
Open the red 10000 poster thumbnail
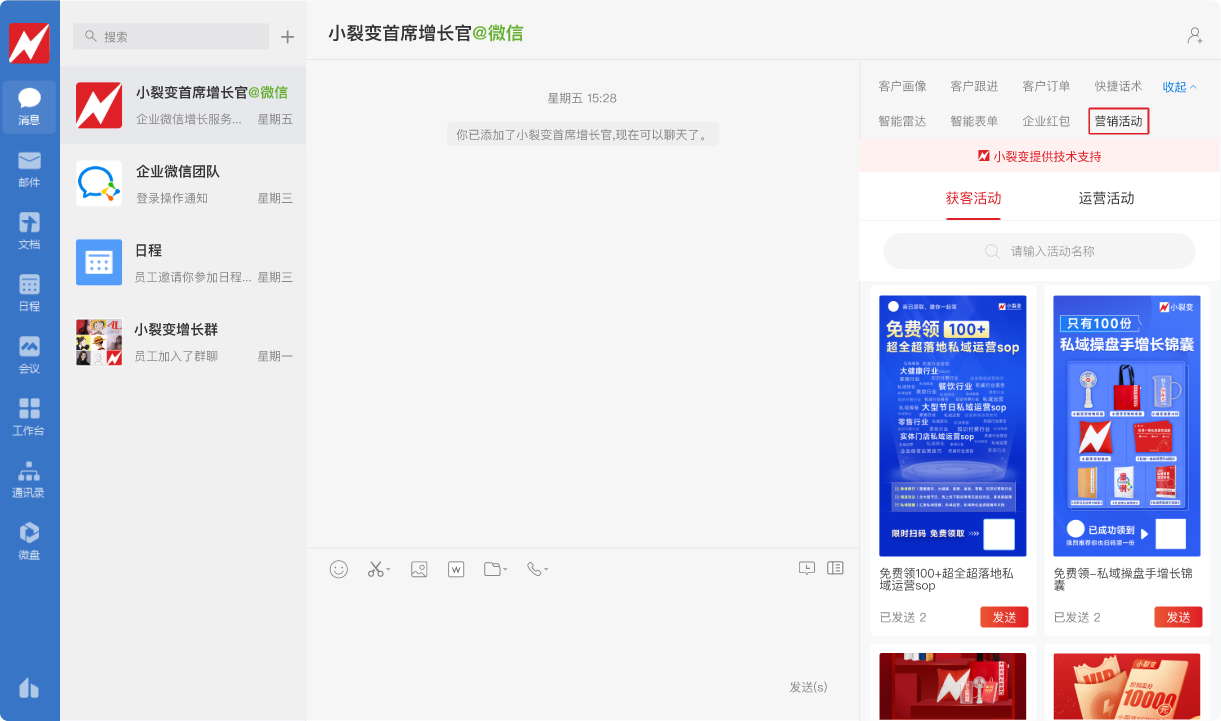click(1127, 686)
